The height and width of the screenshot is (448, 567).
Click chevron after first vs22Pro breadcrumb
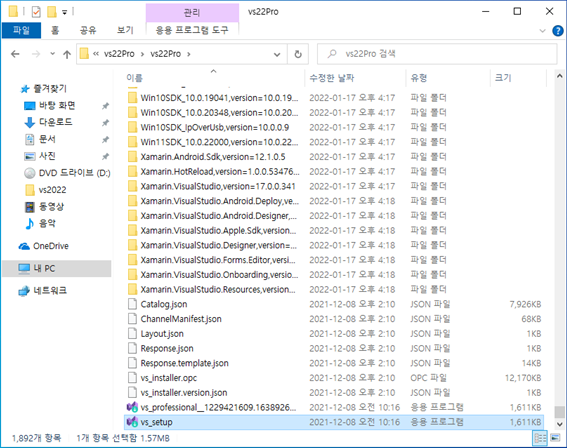[142, 54]
